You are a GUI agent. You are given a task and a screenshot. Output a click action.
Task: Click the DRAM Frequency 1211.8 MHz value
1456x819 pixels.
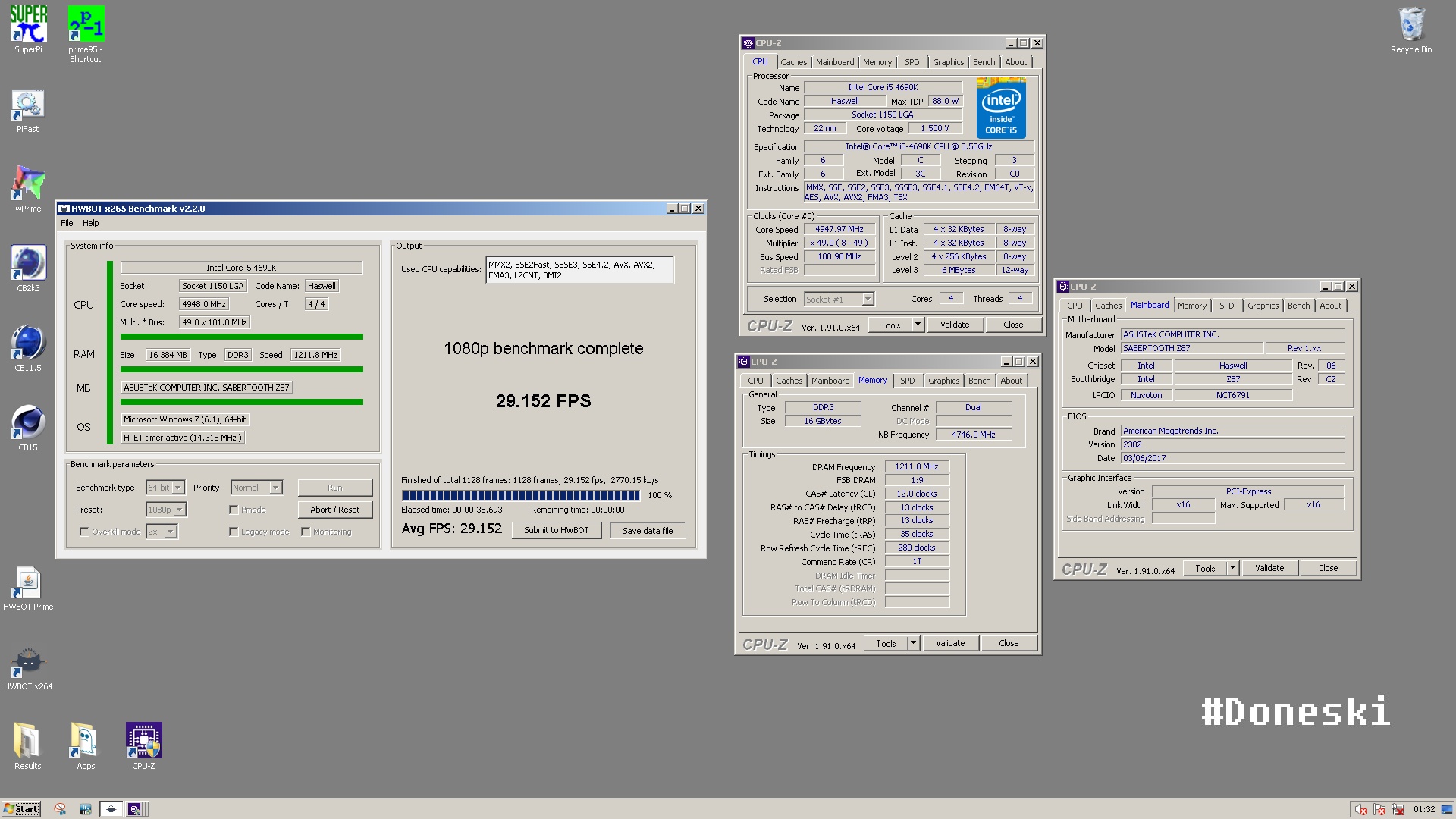pyautogui.click(x=916, y=467)
